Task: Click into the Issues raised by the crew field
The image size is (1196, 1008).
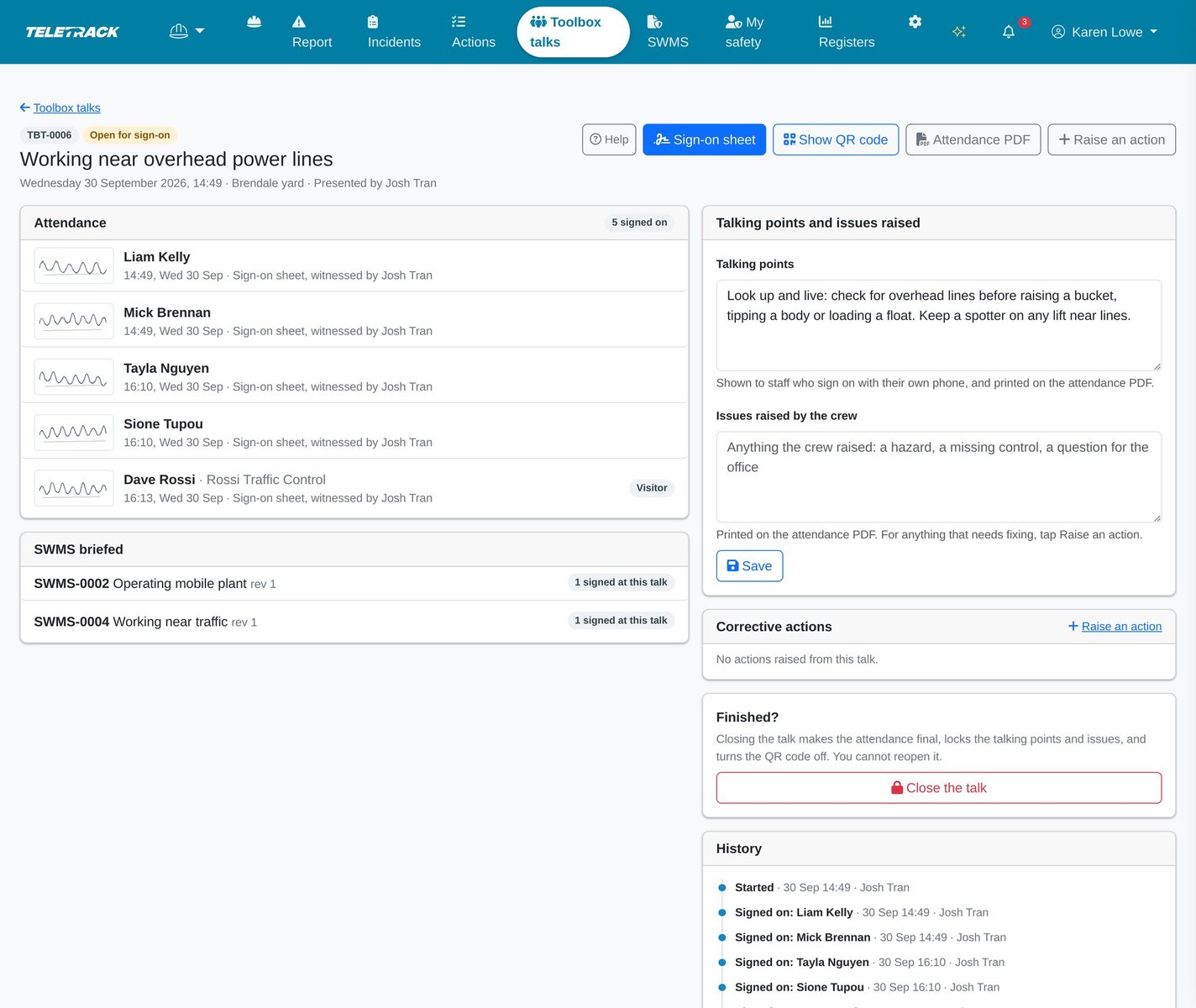Action: point(938,477)
